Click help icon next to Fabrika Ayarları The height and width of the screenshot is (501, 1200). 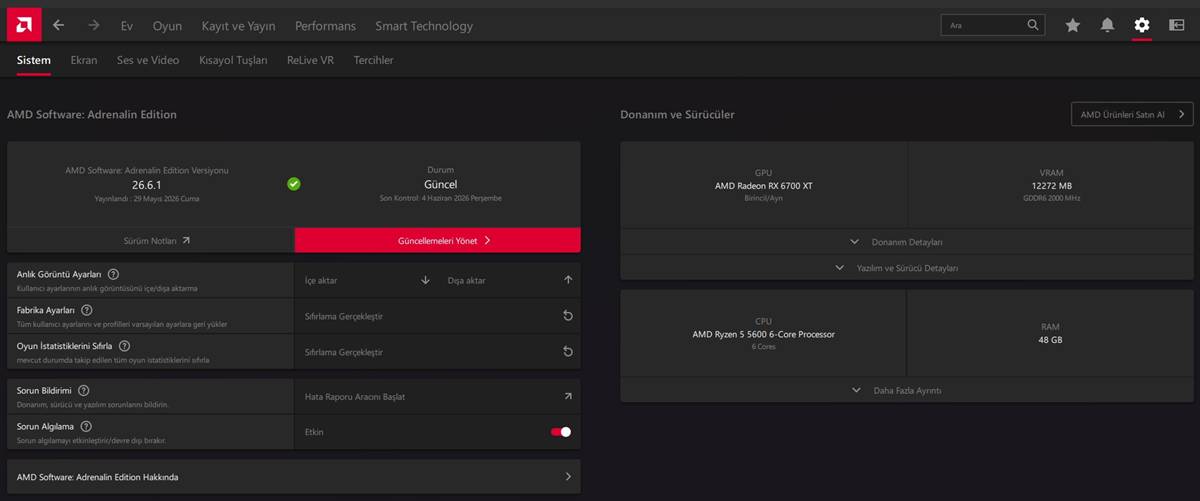click(87, 310)
